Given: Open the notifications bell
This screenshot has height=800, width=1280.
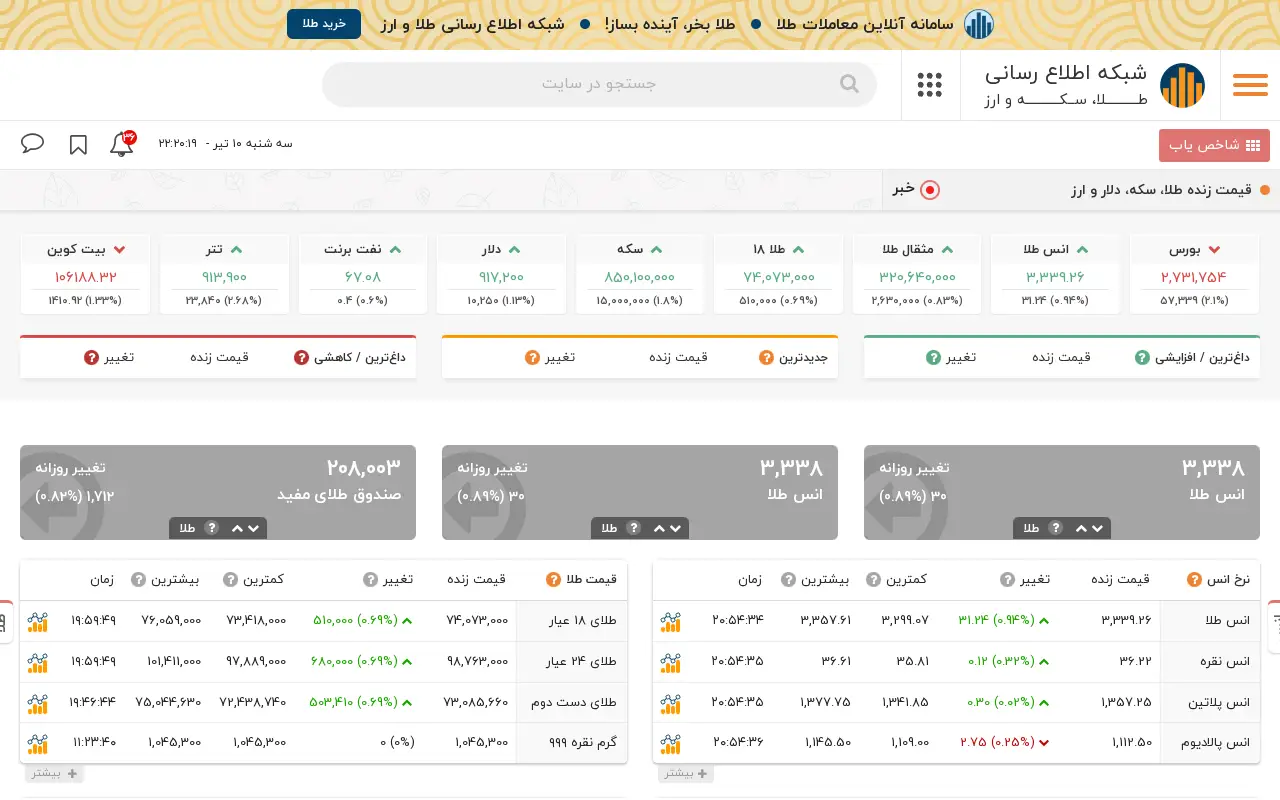Looking at the screenshot, I should click(x=122, y=144).
